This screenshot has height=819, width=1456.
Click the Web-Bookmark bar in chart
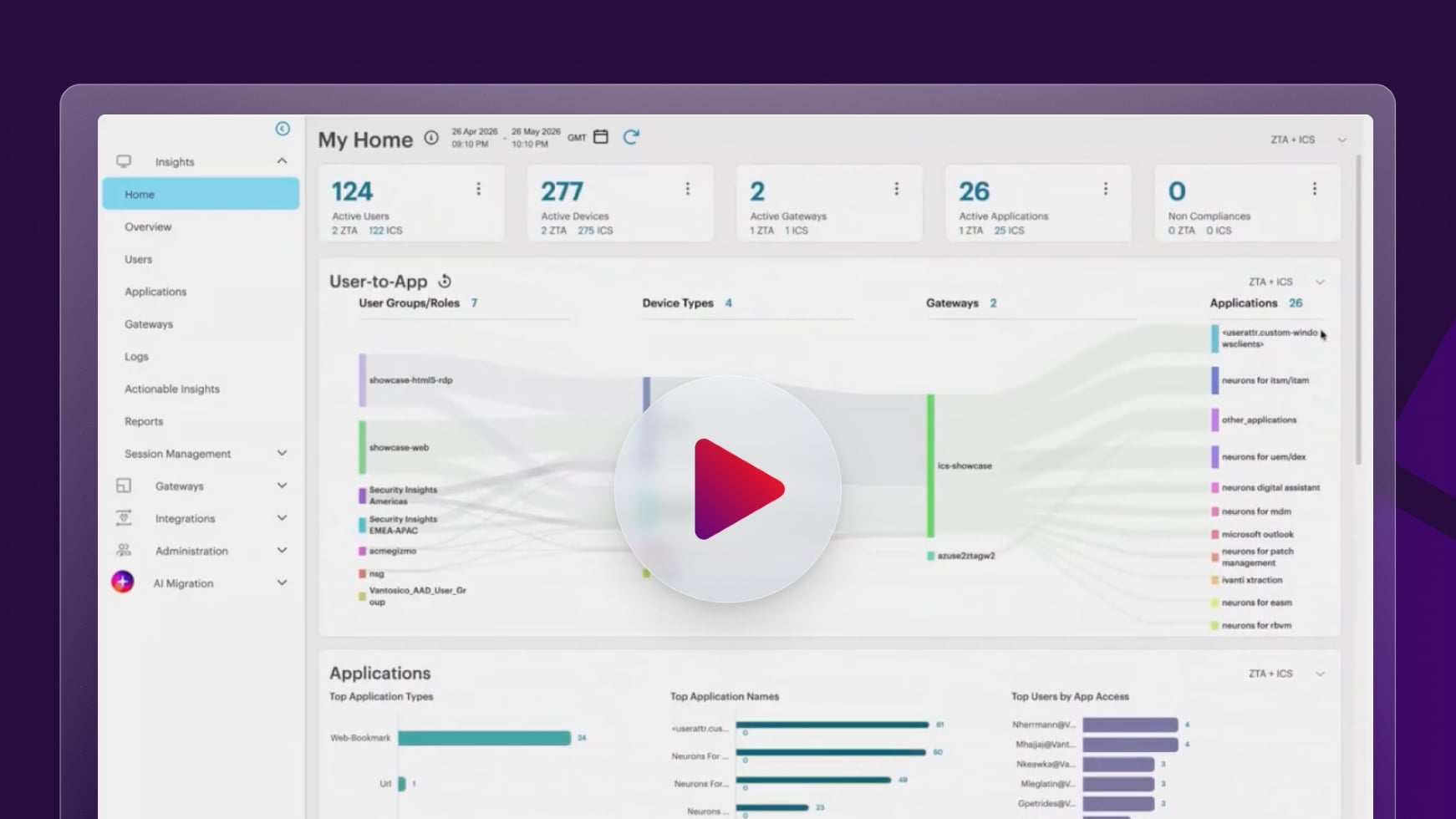tap(484, 738)
